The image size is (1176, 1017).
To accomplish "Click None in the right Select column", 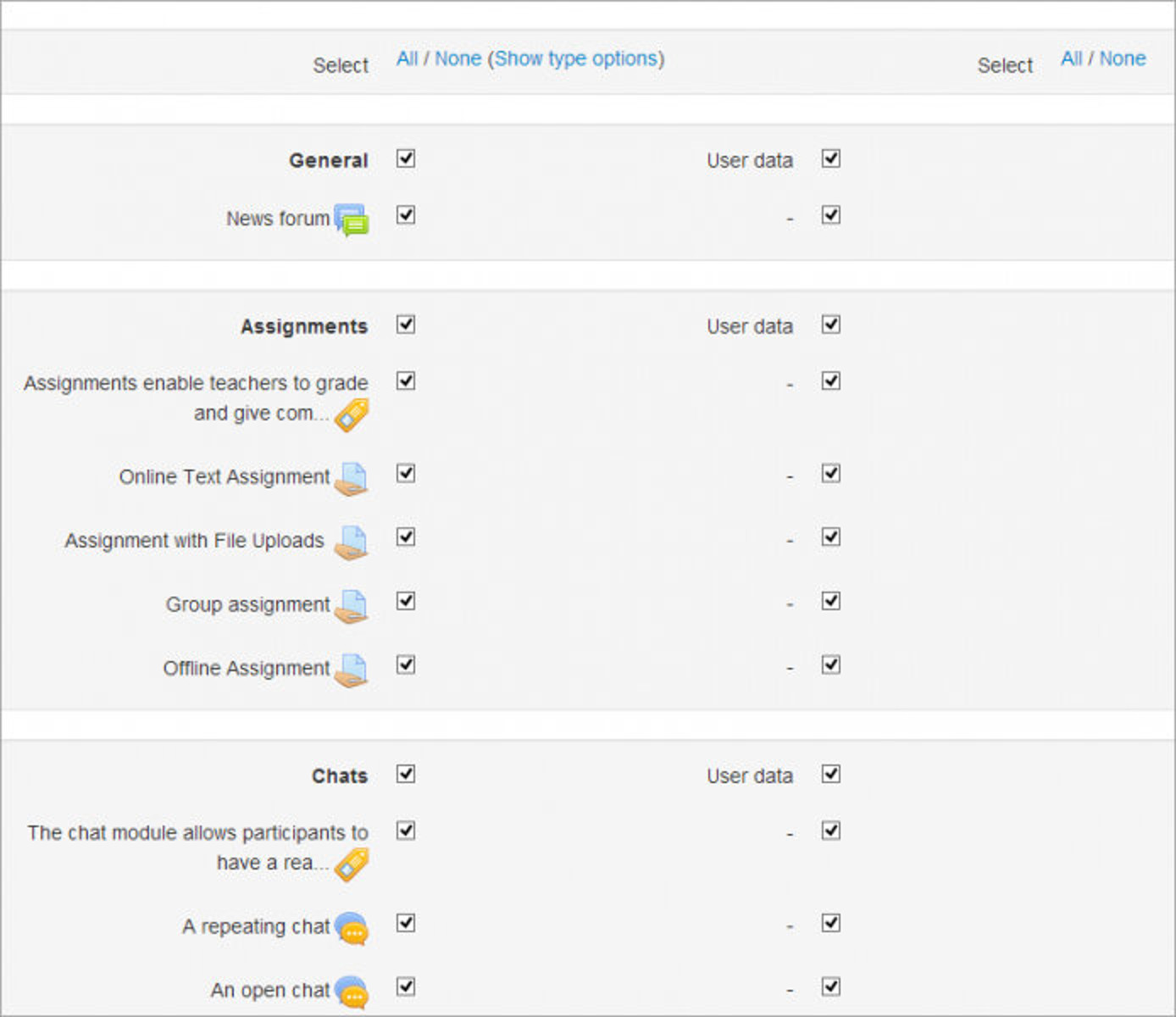I will [x=1122, y=58].
